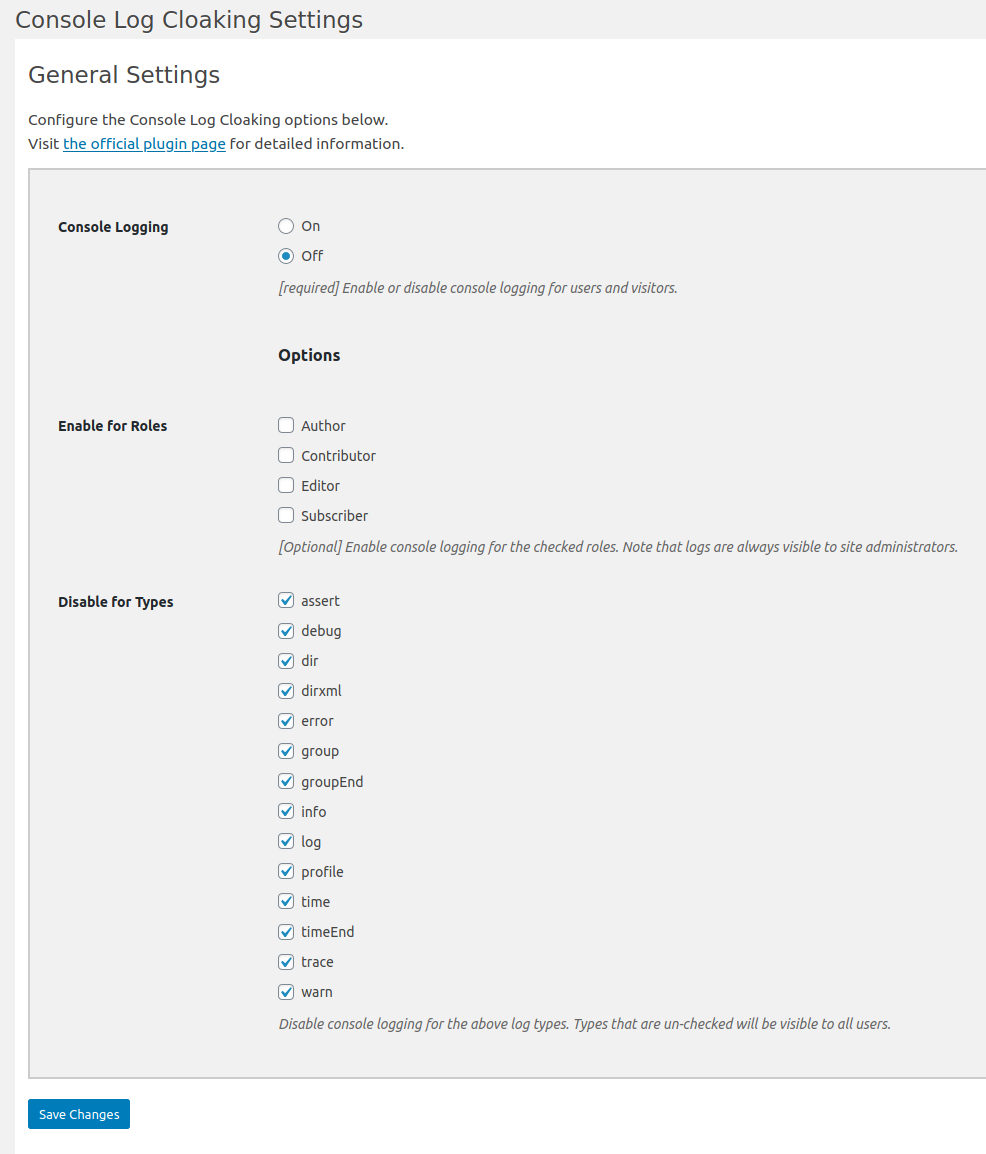Enable logging for the Subscriber role
986x1154 pixels.
tap(286, 516)
